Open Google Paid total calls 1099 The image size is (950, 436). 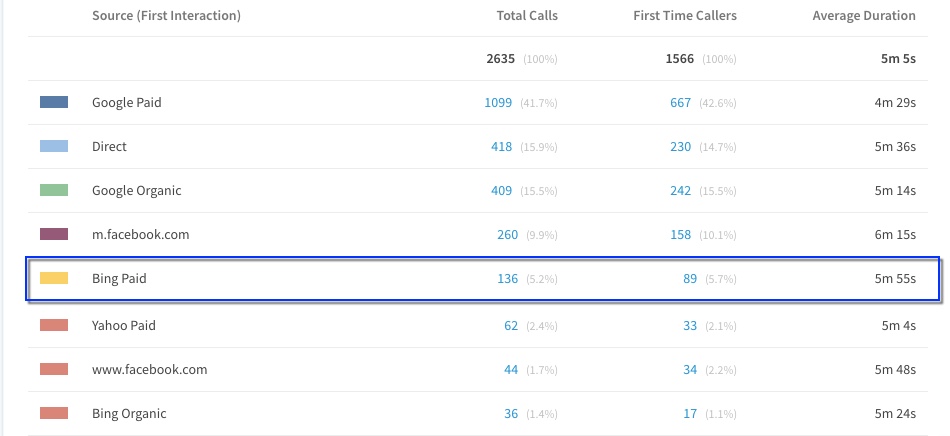click(498, 103)
